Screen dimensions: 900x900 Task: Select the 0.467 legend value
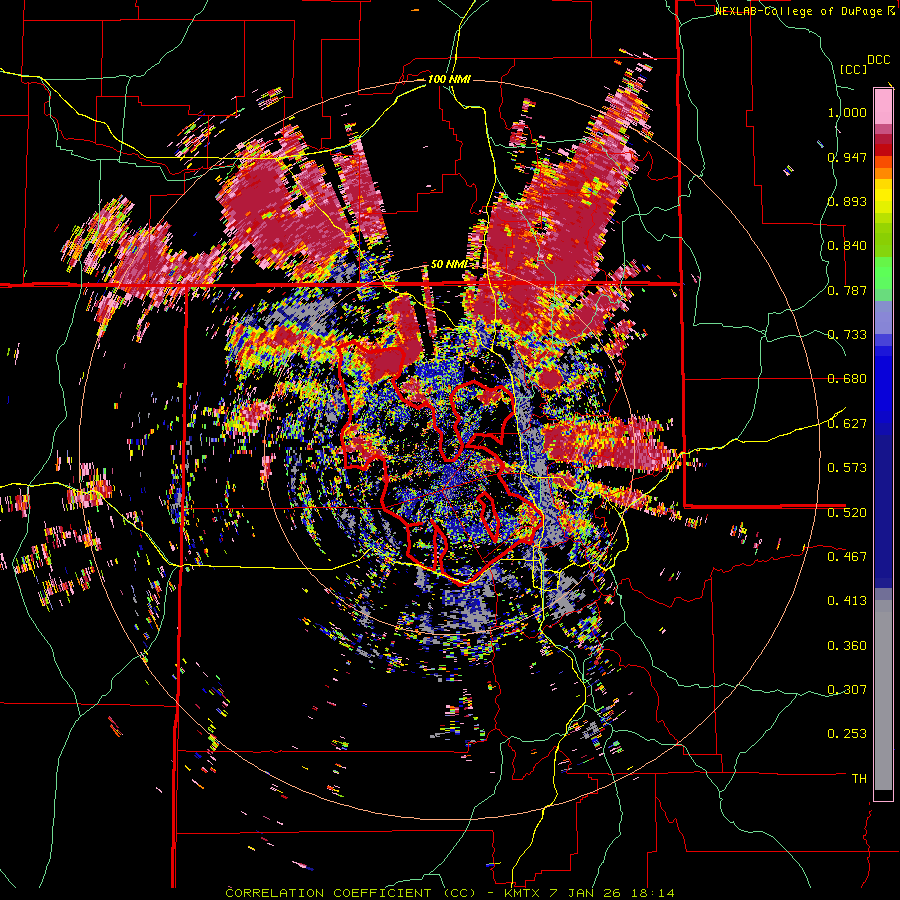pyautogui.click(x=847, y=557)
